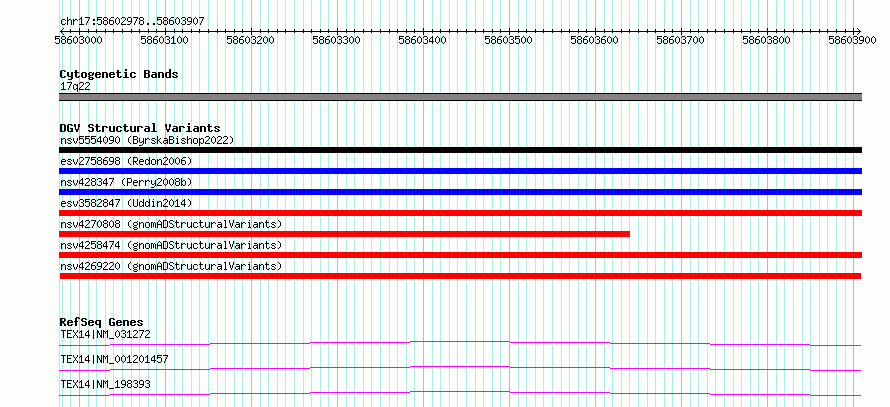Click ruler coordinate 58603200

click(250, 41)
